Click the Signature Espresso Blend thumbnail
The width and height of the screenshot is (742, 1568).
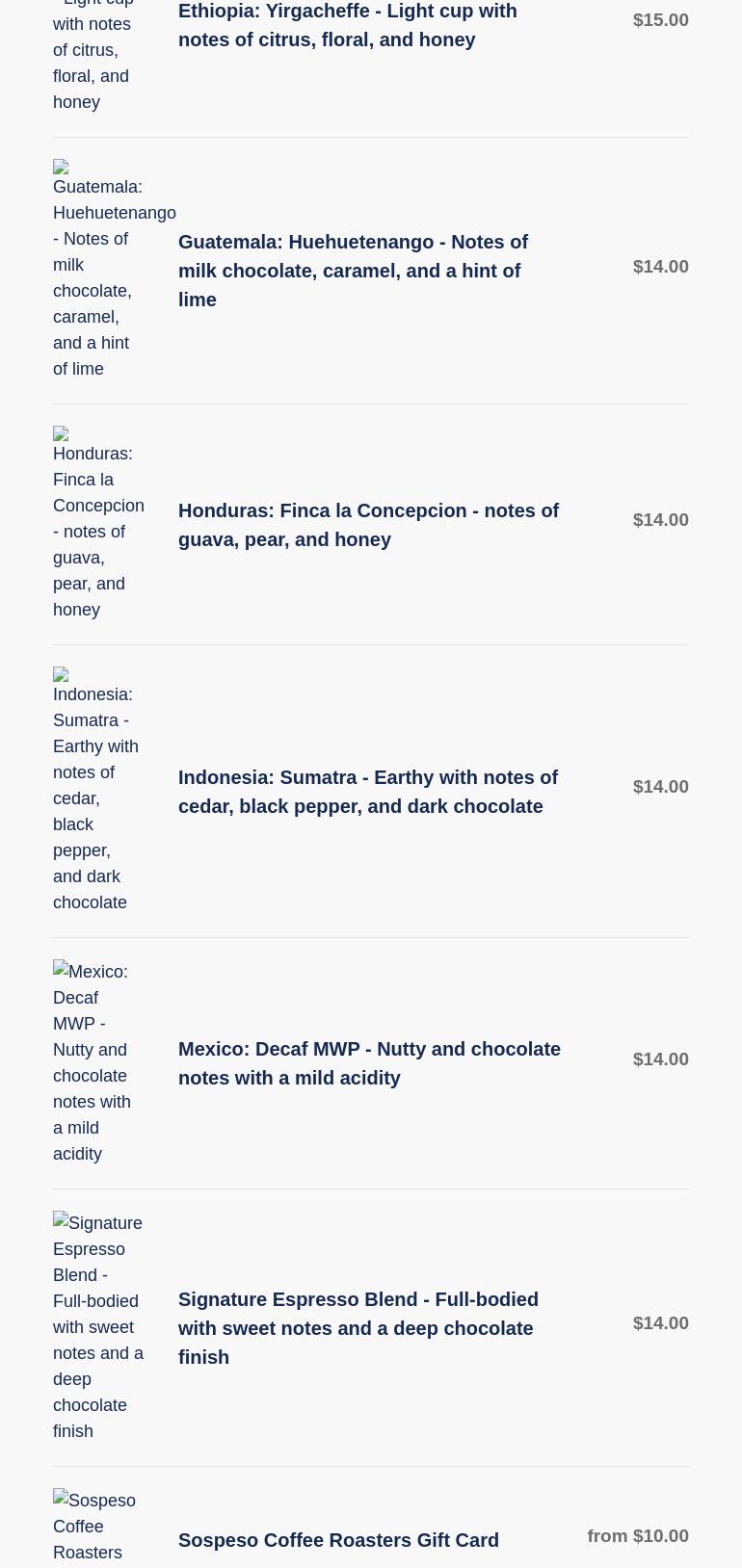(x=96, y=1326)
